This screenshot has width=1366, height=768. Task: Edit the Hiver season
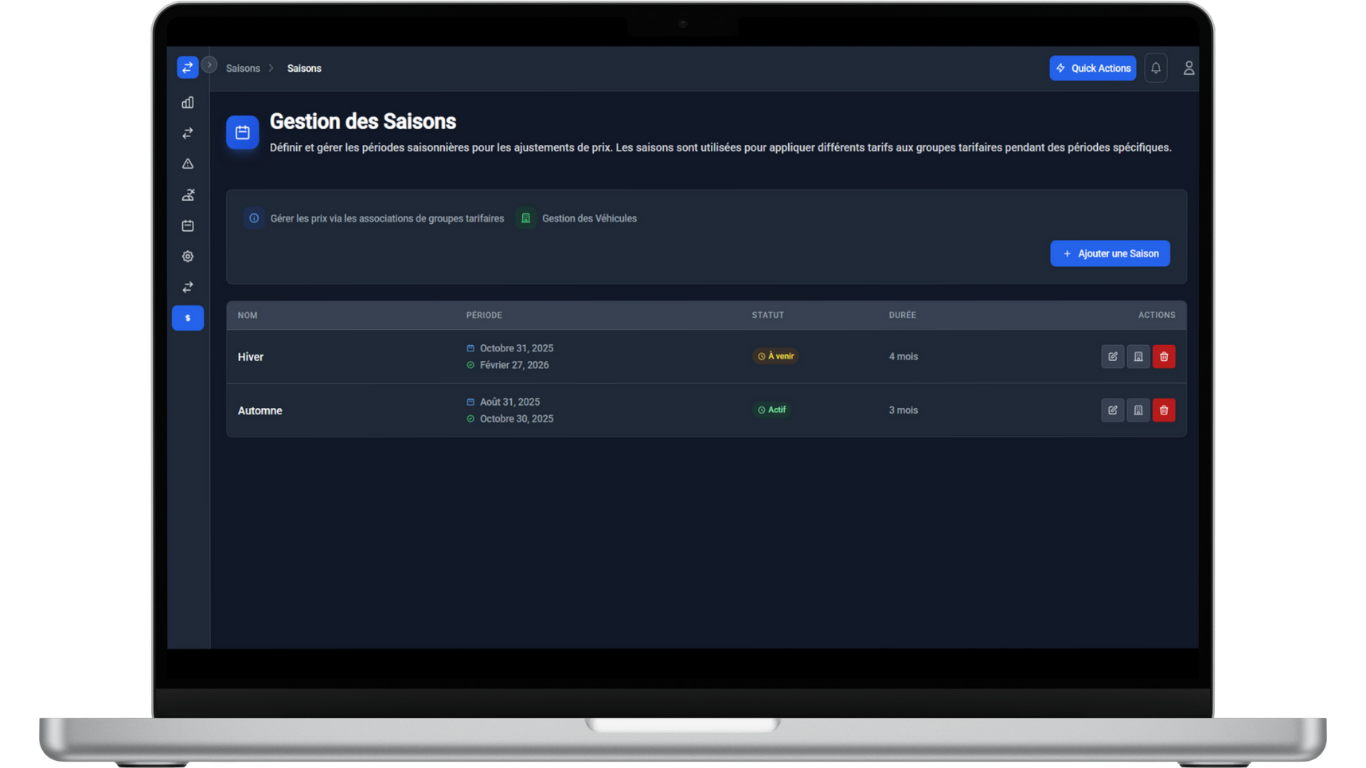(x=1112, y=357)
